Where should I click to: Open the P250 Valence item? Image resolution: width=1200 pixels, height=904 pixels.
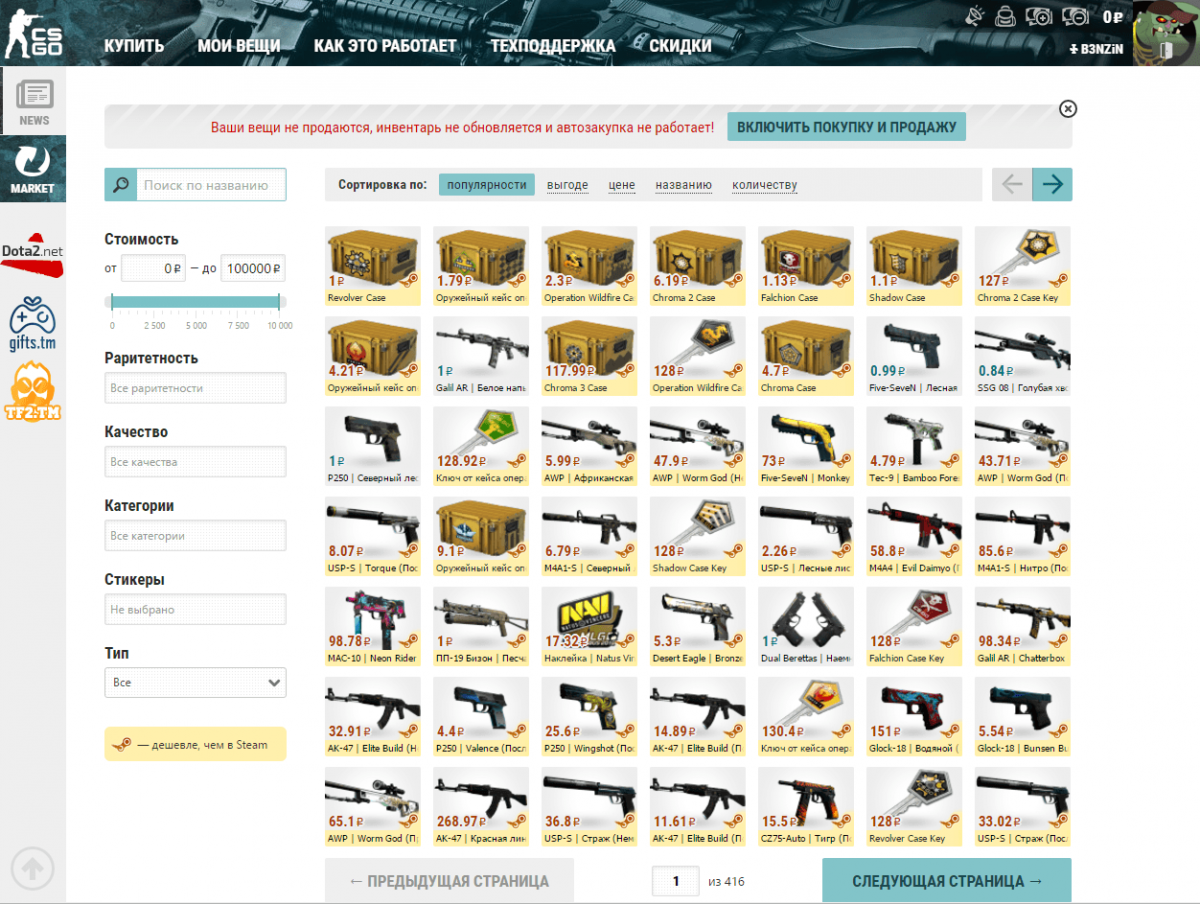pos(481,716)
